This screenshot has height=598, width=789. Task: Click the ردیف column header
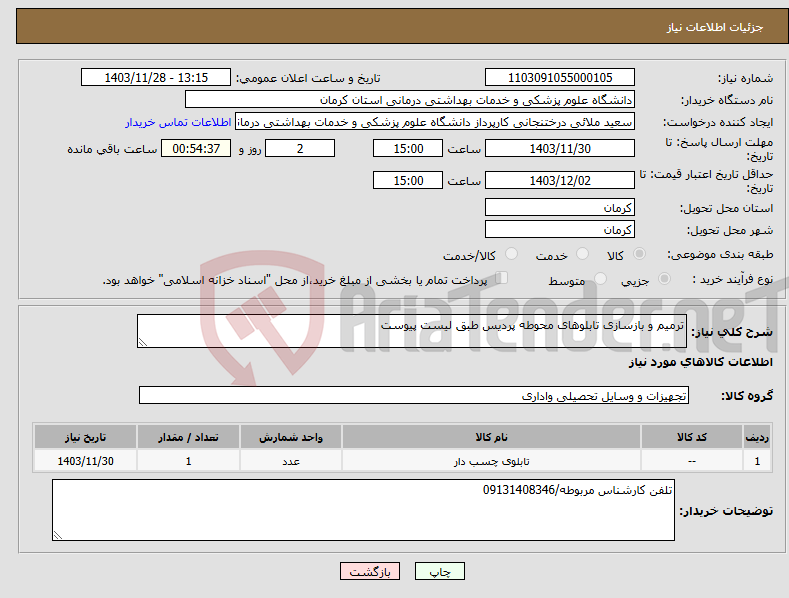[x=757, y=437]
